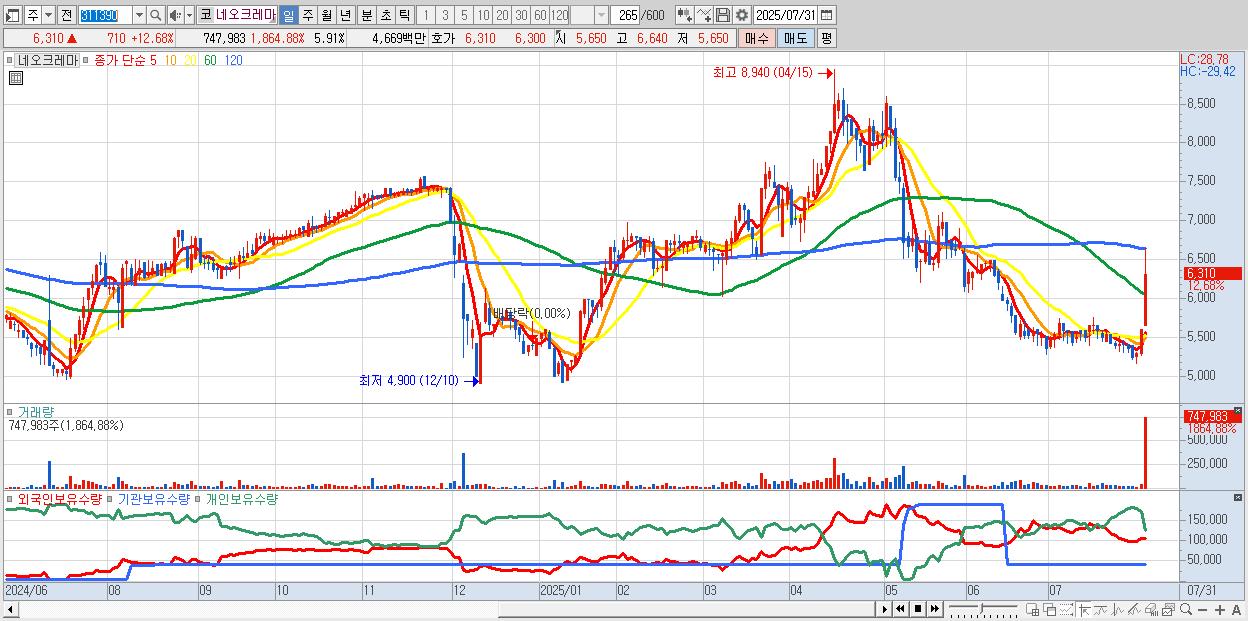Toggle the crosshair cursor icon in bottom toolbar
Viewport: 1248px width, 621px height.
(1084, 609)
